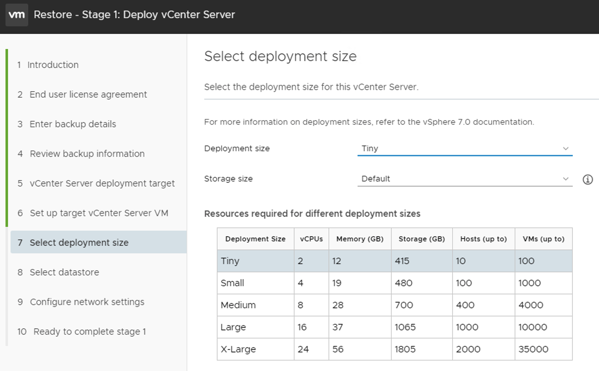The width and height of the screenshot is (599, 371).
Task: Select step 8 Select datastore
Action: [x=58, y=272]
